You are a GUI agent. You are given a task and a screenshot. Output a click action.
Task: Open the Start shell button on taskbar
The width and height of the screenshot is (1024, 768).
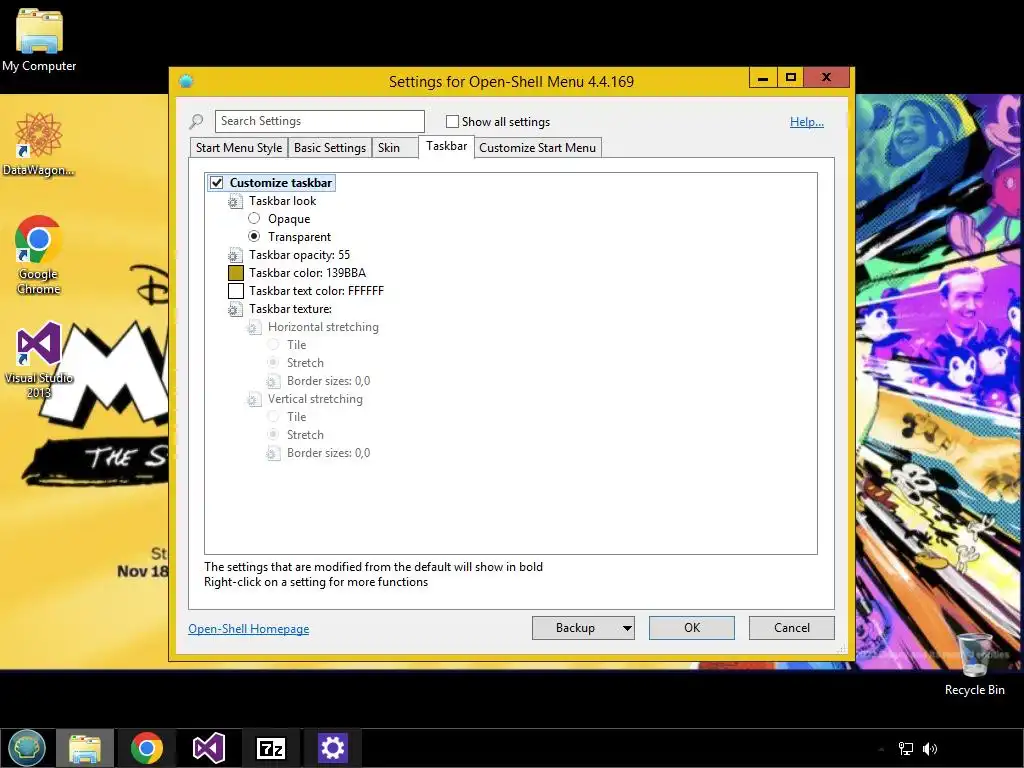pyautogui.click(x=27, y=748)
